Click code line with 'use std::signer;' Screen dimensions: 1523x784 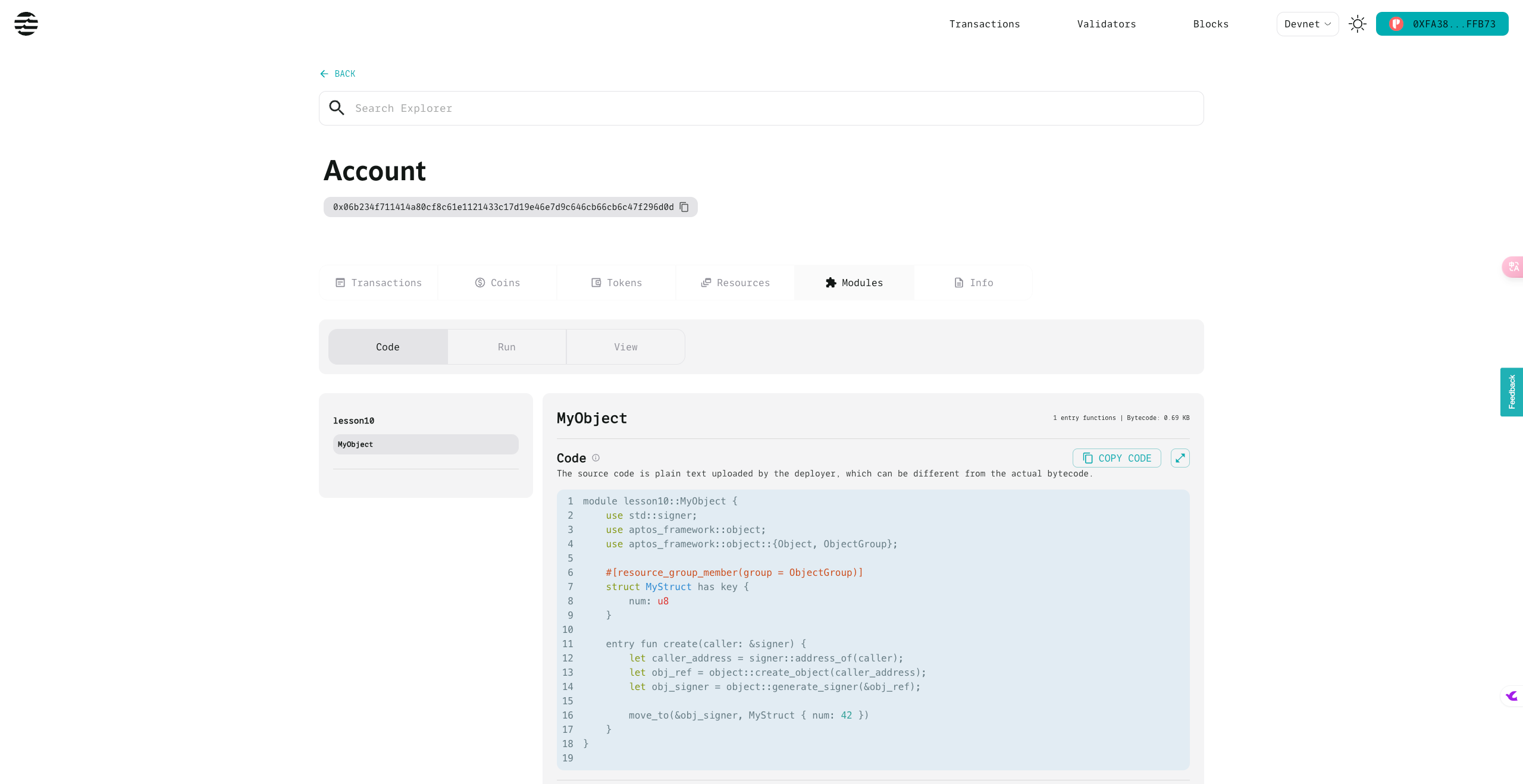651,515
